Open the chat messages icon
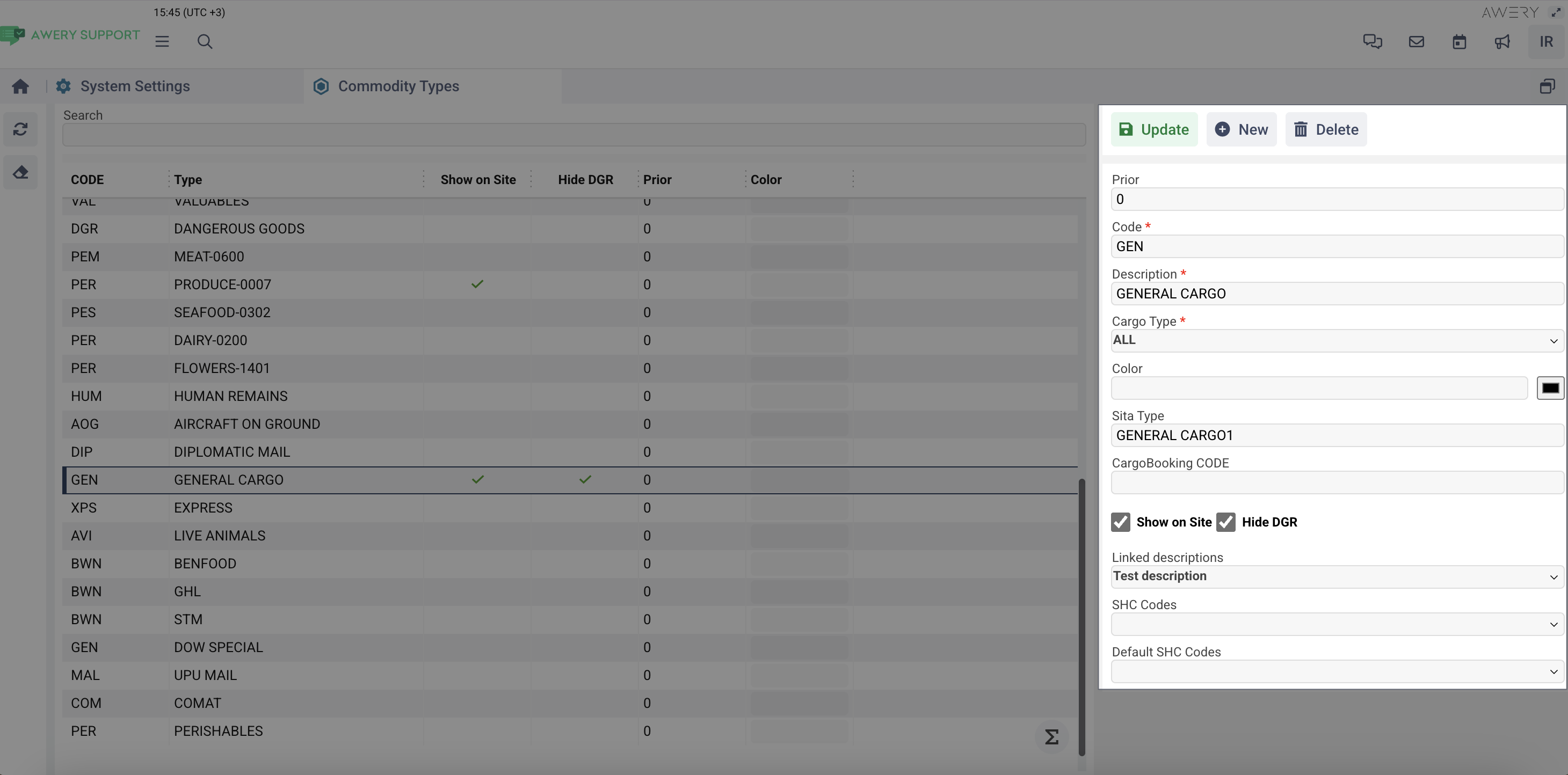 [1372, 41]
